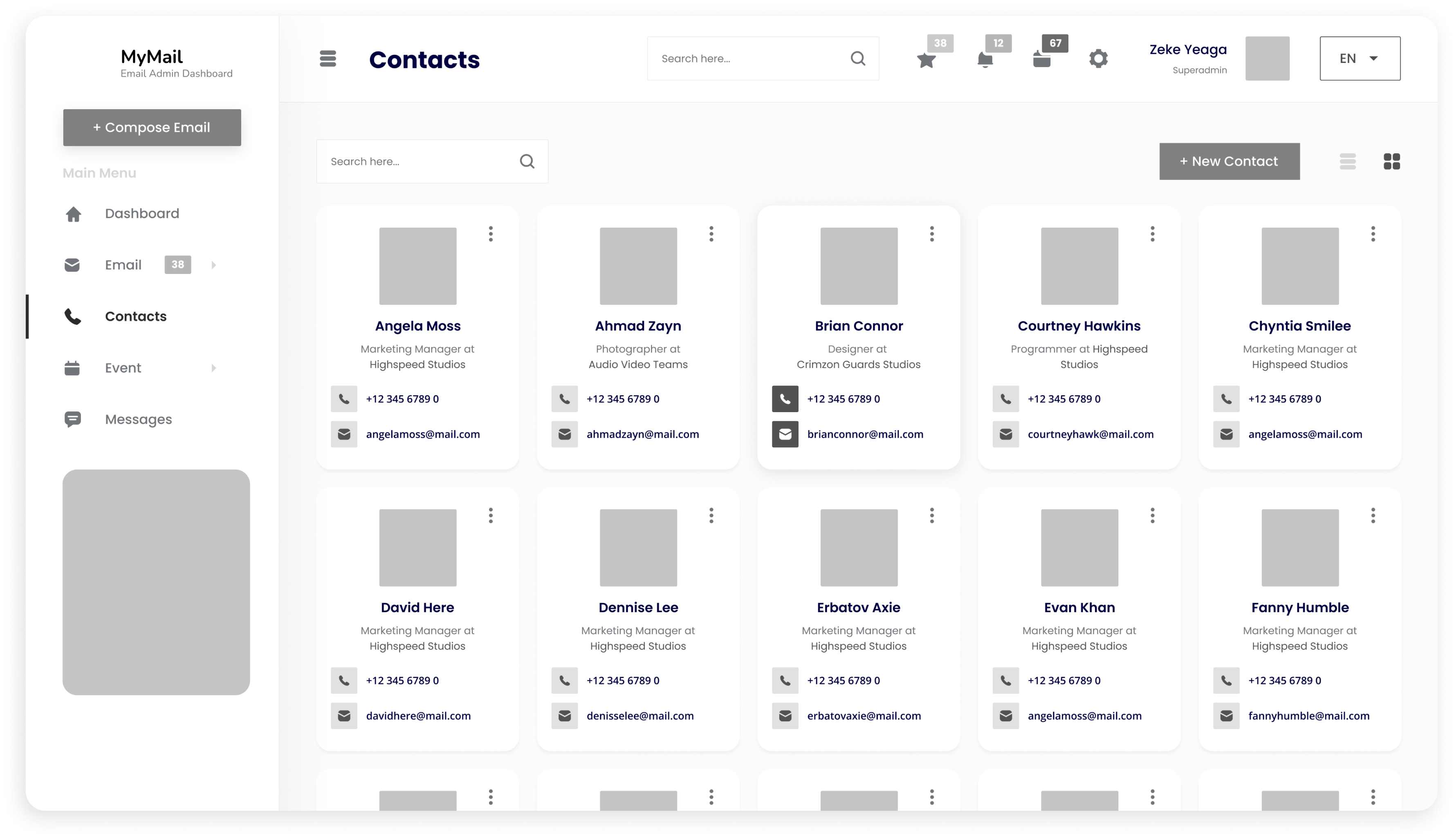Open Angela Moss contact options menu
1456x839 pixels.
[x=490, y=234]
